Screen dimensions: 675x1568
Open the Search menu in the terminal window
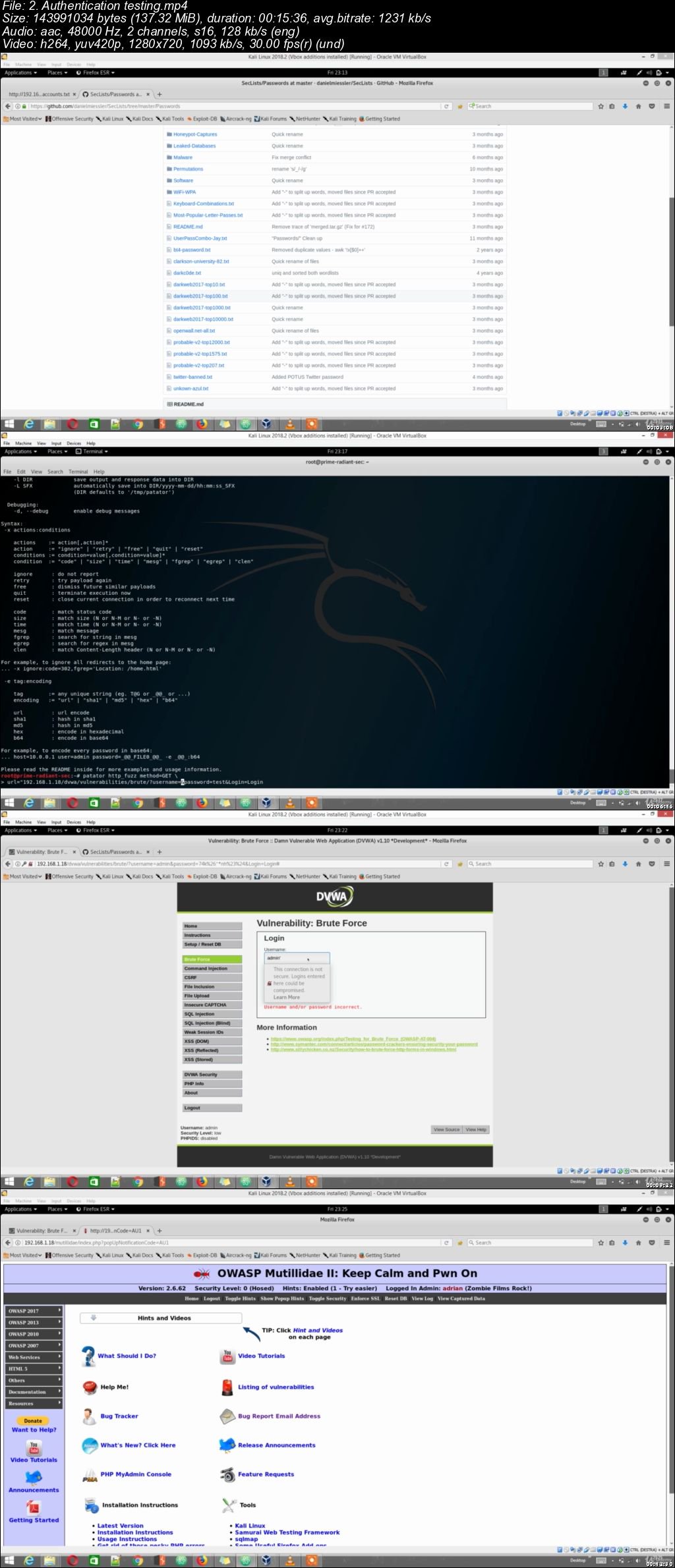(55, 472)
